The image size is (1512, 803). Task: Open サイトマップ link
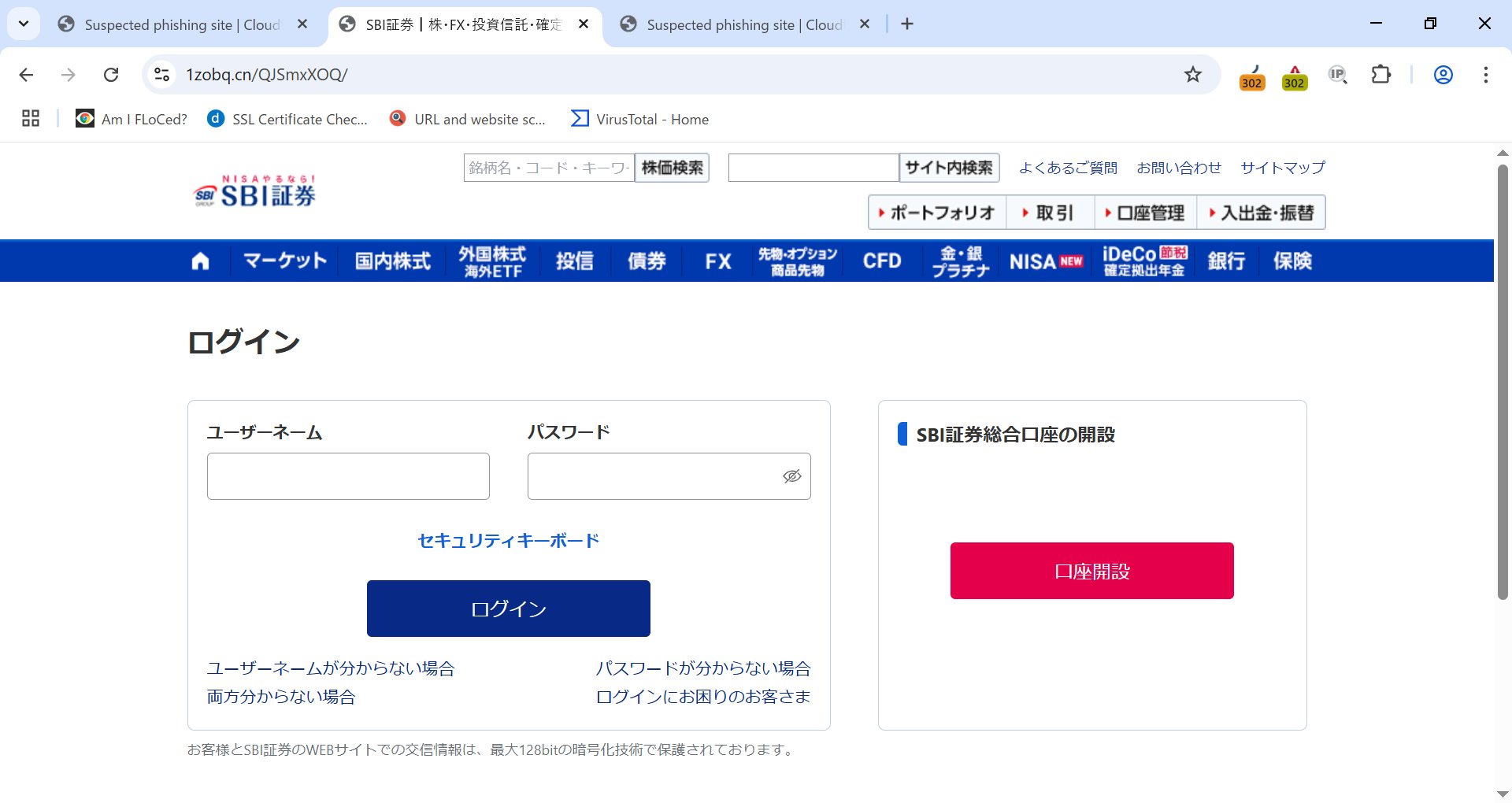tap(1283, 168)
